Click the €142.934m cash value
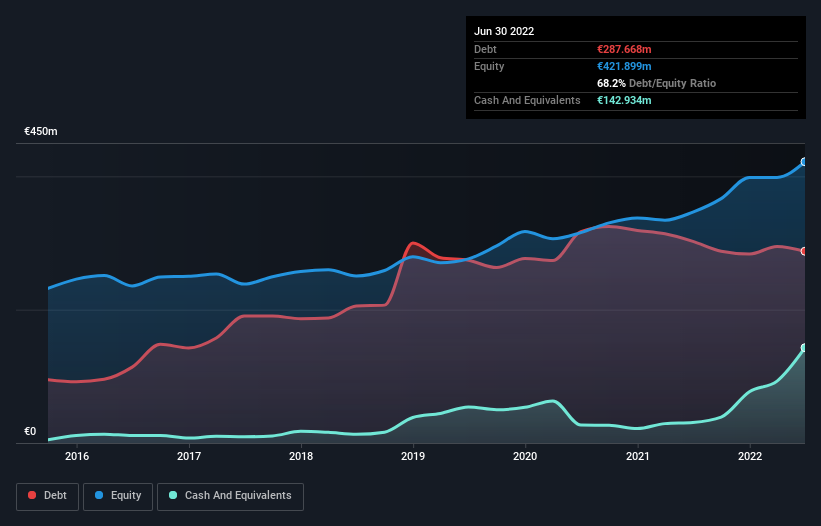This screenshot has height=526, width=821. tap(624, 100)
